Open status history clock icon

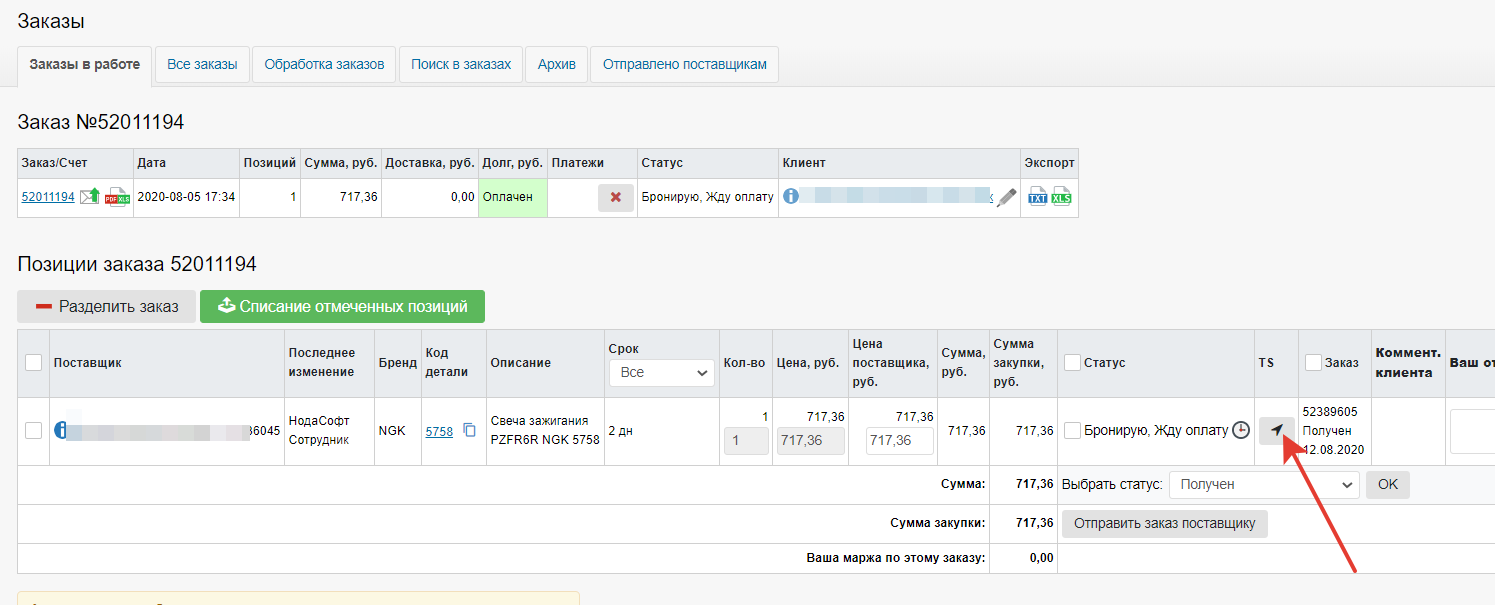point(1241,430)
